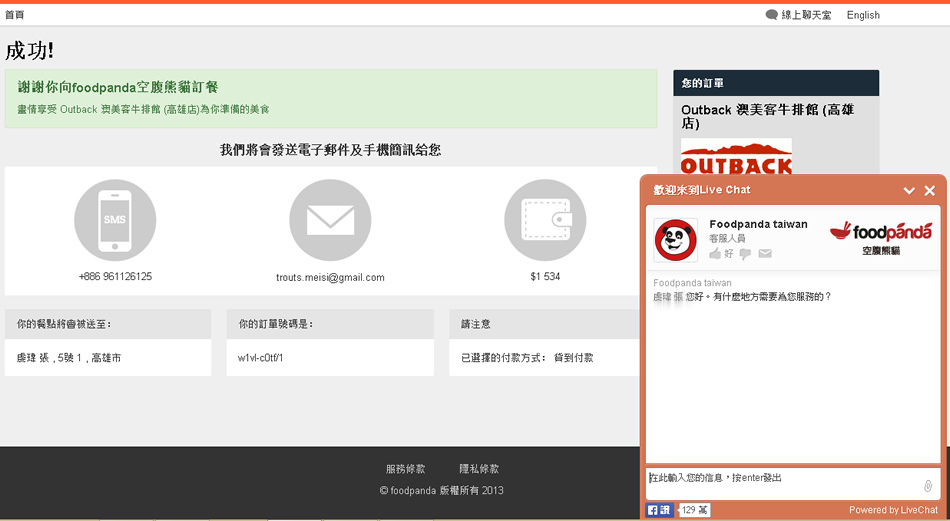This screenshot has width=950, height=521.
Task: Click the foodpanda logo in chat header
Action: 881,237
